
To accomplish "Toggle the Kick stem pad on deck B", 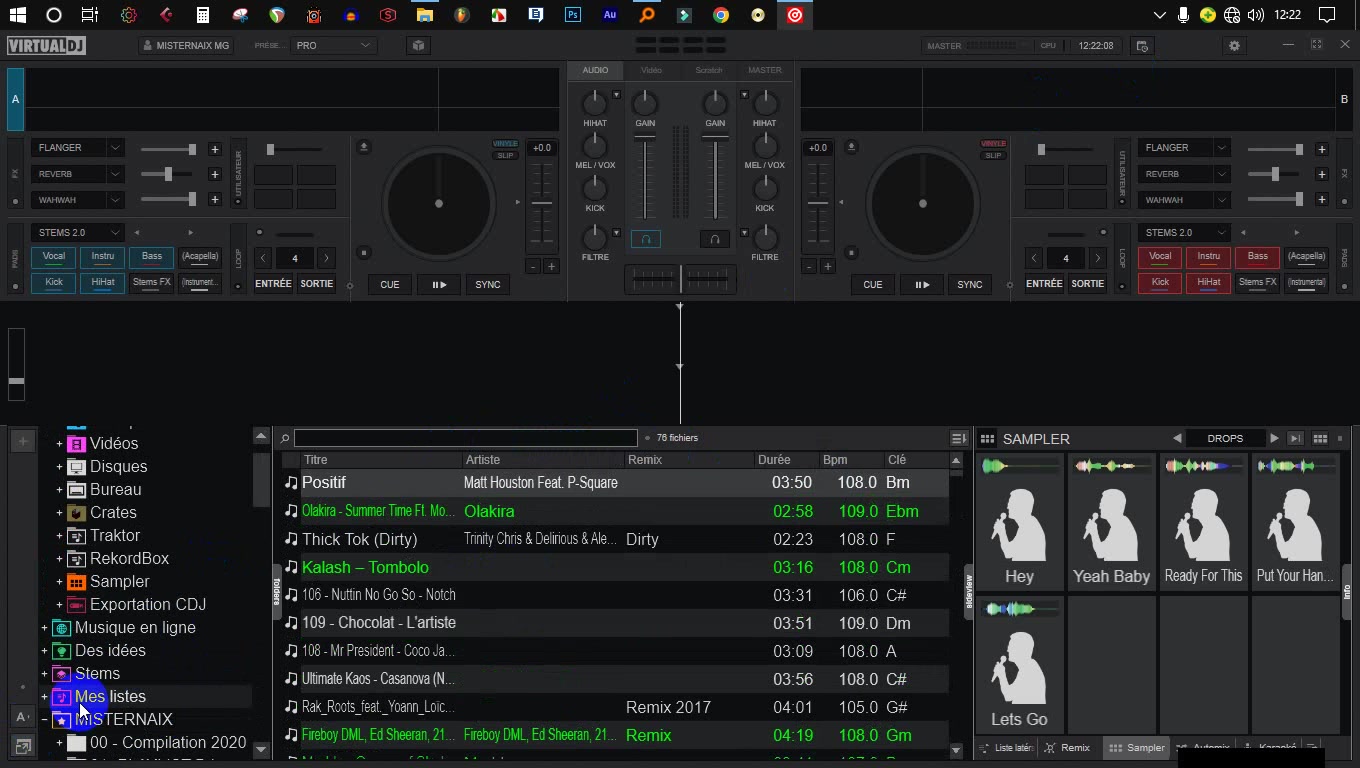I will tap(1160, 283).
